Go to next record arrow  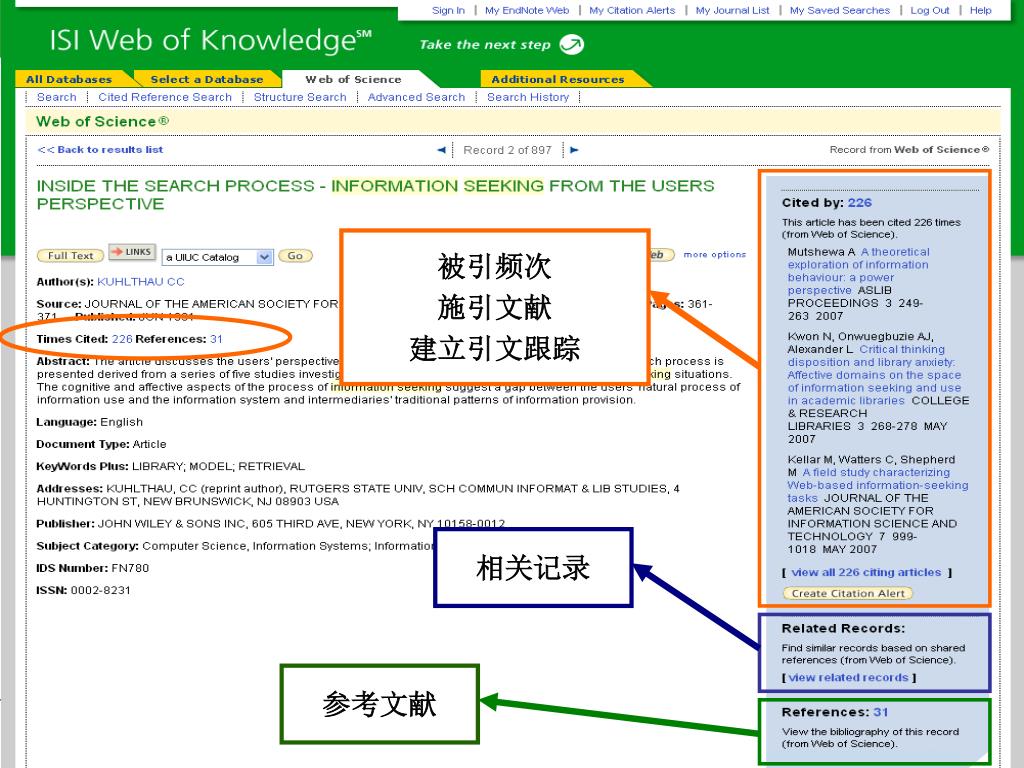pos(574,150)
